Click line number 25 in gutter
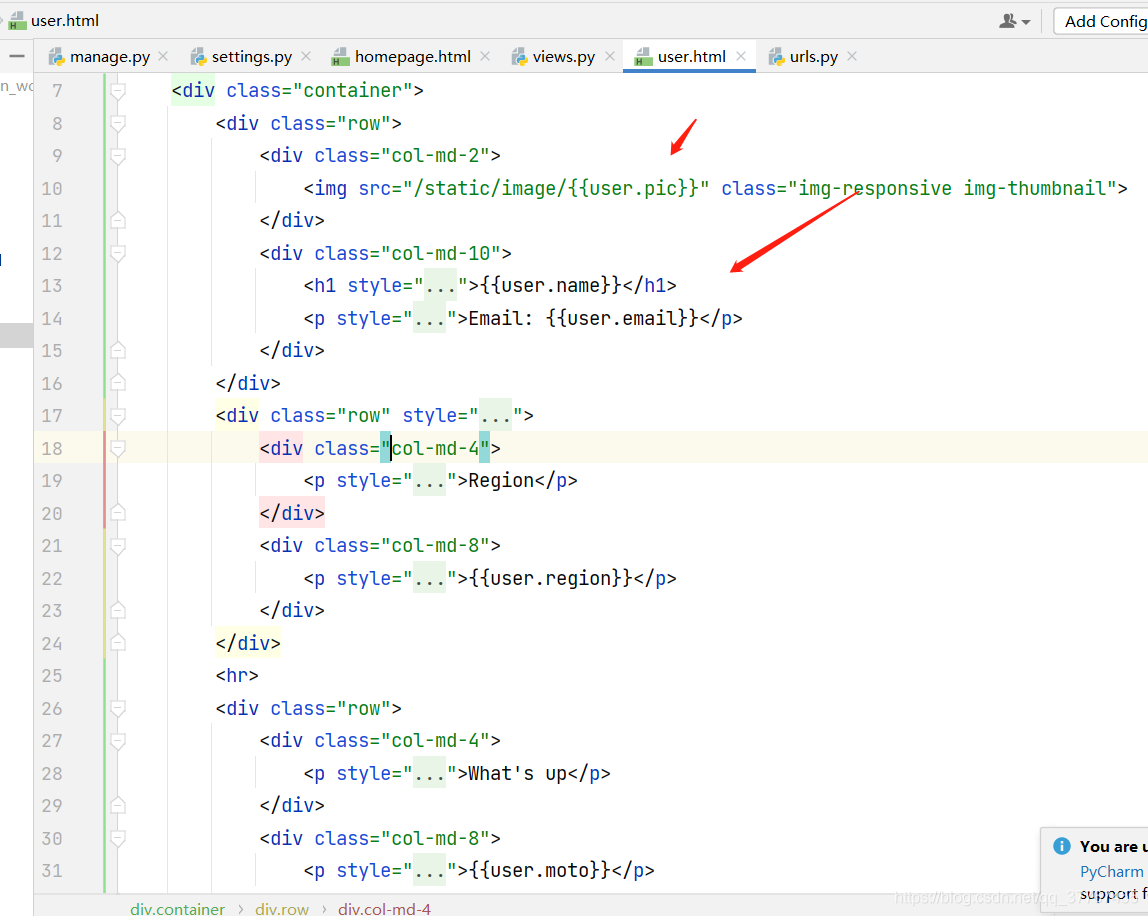 point(52,676)
